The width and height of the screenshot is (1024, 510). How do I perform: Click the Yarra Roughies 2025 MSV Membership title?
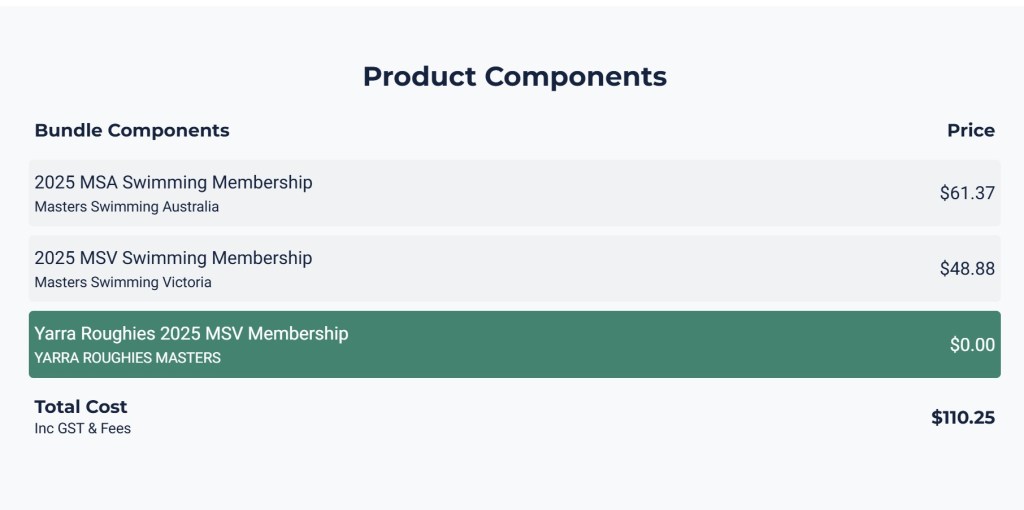coord(191,333)
